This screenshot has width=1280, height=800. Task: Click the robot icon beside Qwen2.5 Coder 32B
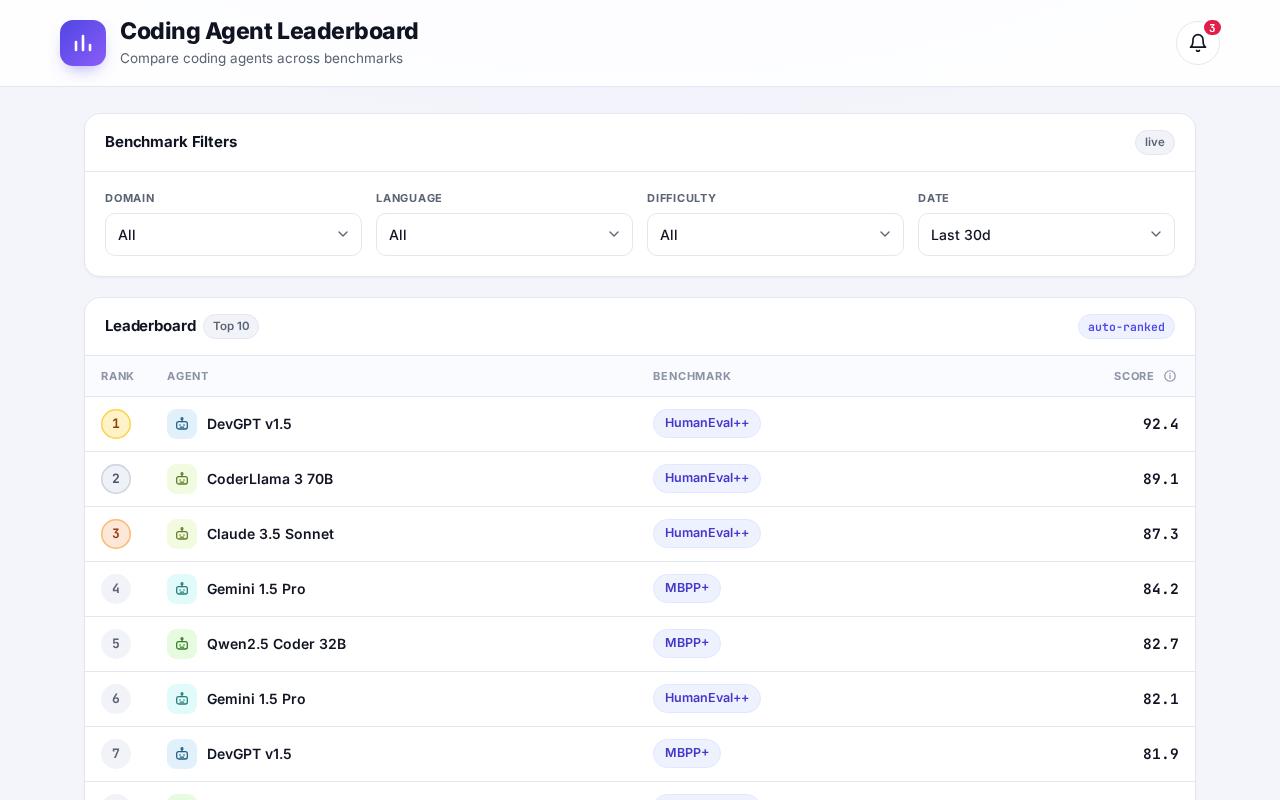182,644
